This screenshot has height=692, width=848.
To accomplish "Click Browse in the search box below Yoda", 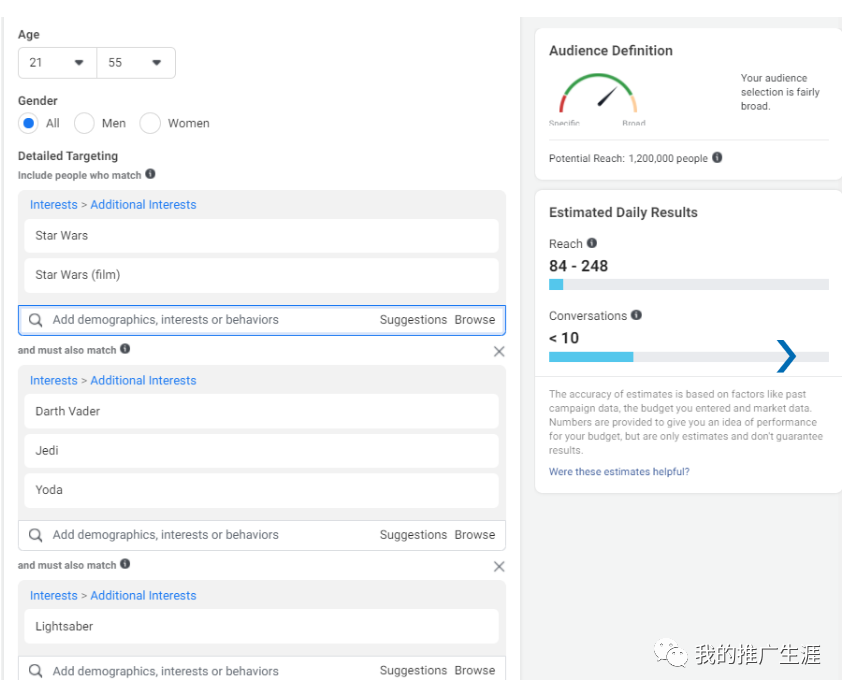I will 475,535.
